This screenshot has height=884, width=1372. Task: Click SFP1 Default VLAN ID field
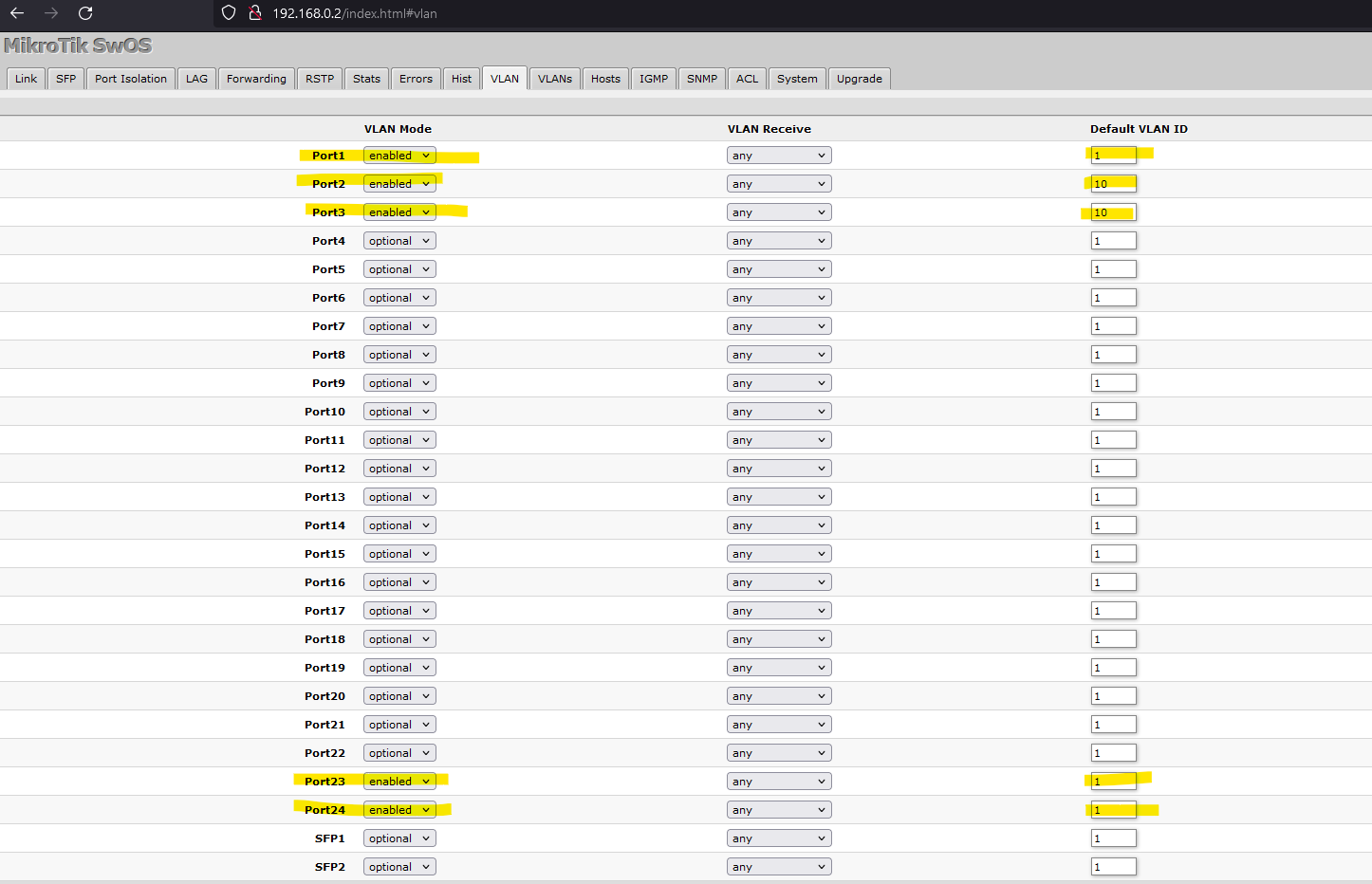[x=1113, y=838]
